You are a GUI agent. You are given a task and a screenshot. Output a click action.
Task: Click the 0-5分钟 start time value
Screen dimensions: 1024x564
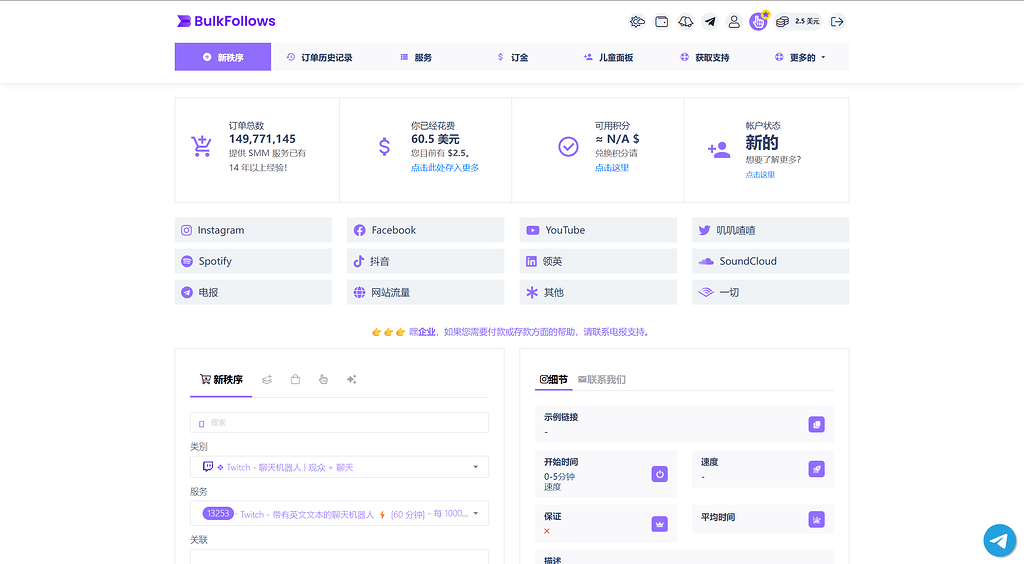coord(559,477)
